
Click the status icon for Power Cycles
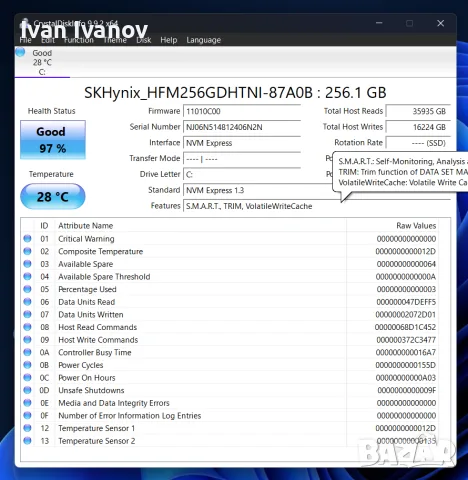[27, 365]
